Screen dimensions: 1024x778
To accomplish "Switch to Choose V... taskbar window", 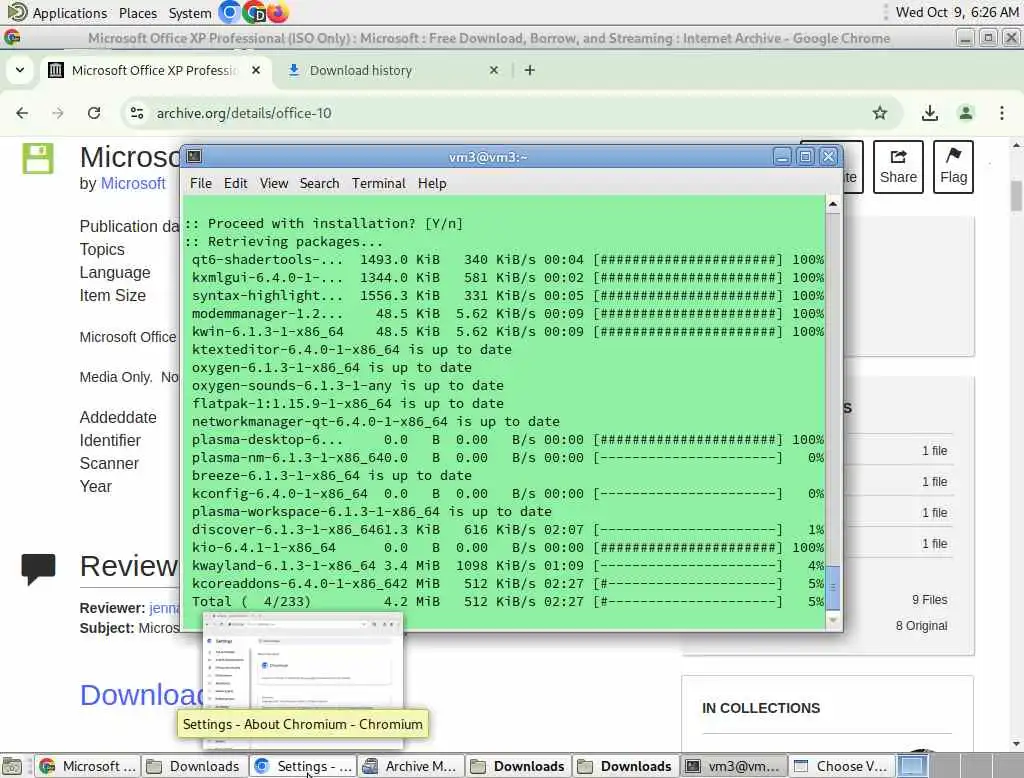I will click(x=842, y=766).
